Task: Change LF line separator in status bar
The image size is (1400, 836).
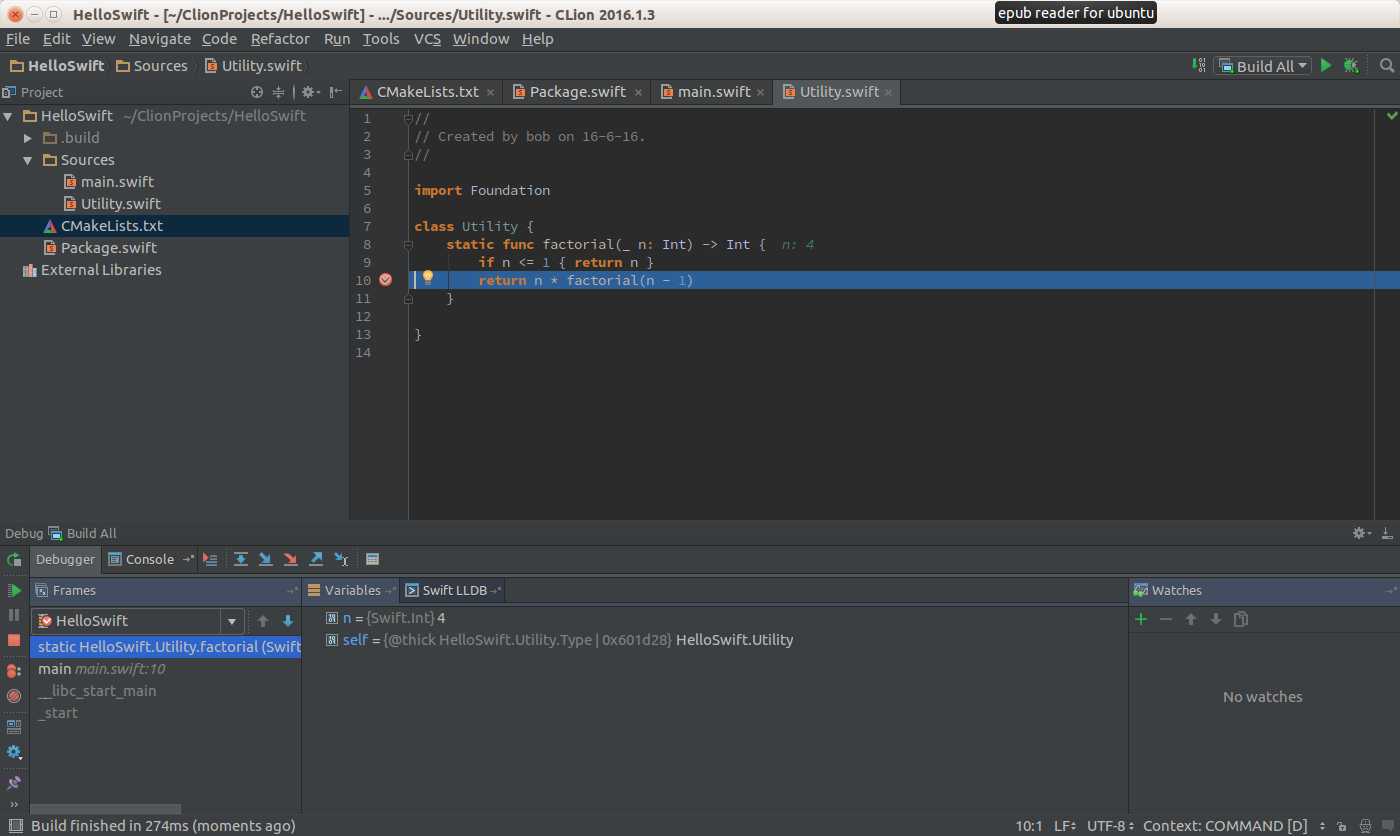Action: 1065,826
